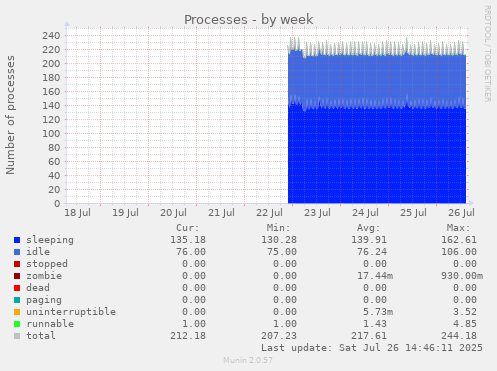
Task: Select uninterruptible maximum value 3.52
Action: click(x=465, y=312)
